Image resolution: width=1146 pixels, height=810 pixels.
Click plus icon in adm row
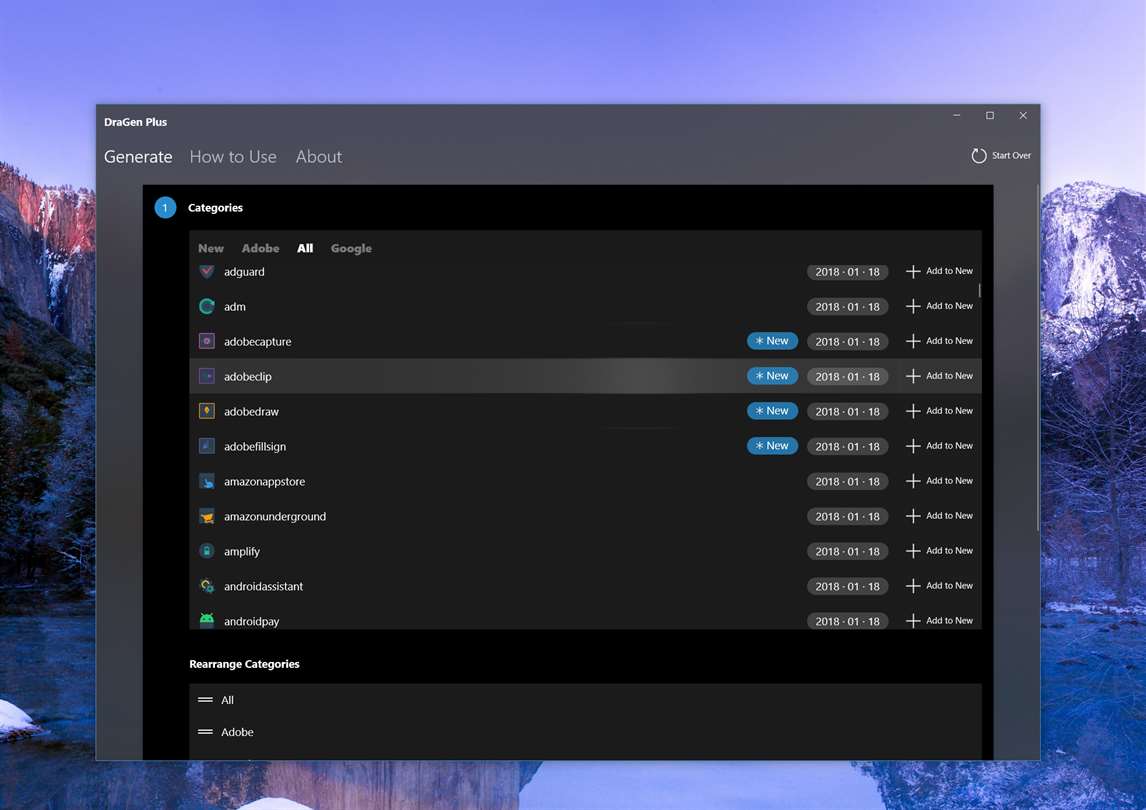coord(913,306)
